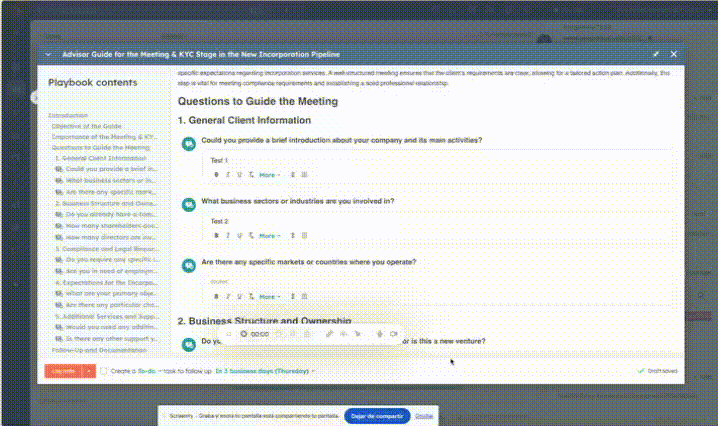
Task: Click table icon in the specific markets toolbar
Action: 305,296
